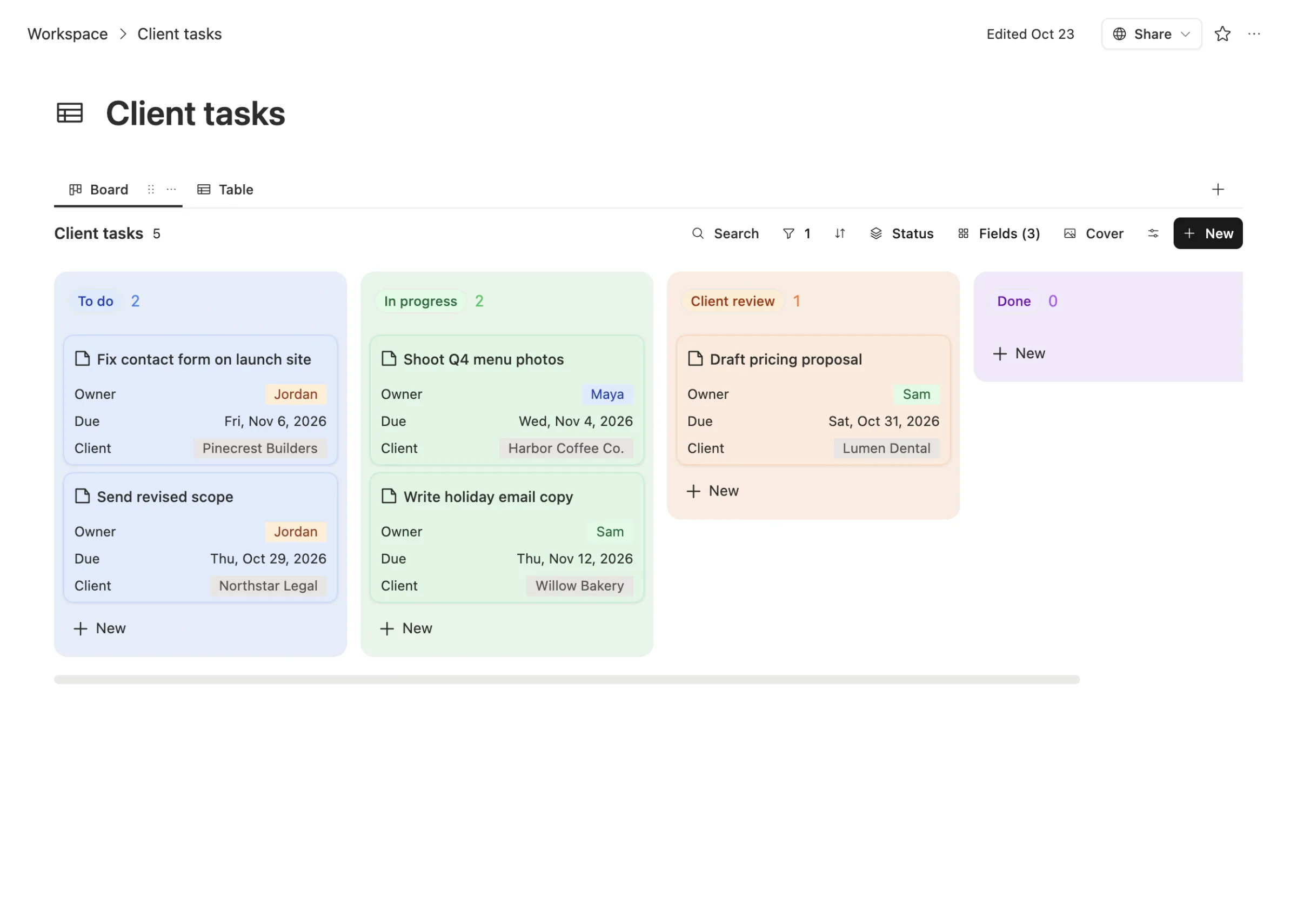Click Lumen Dental client tag

886,448
